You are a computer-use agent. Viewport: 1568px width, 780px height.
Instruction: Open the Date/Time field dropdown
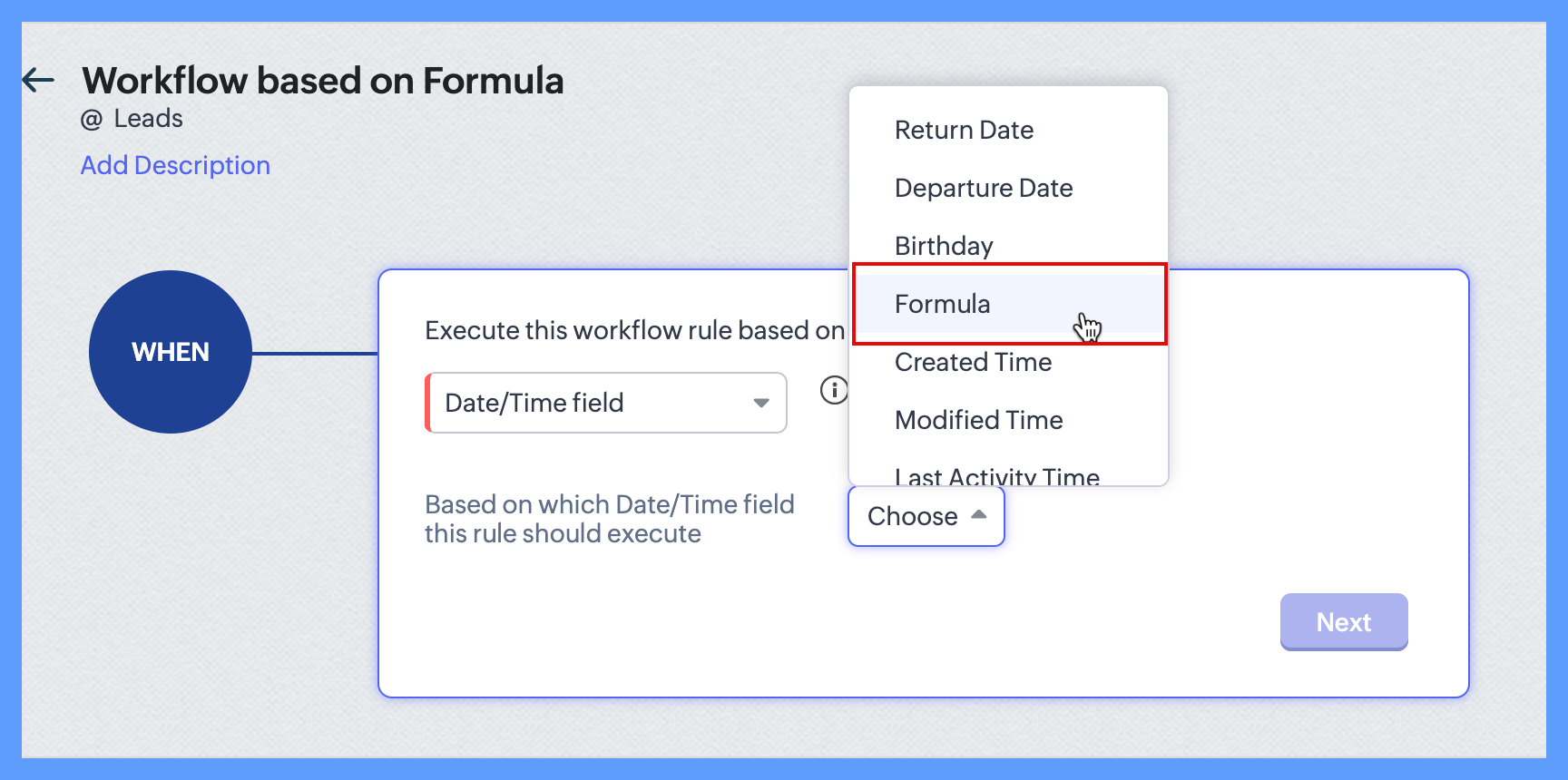tap(605, 403)
